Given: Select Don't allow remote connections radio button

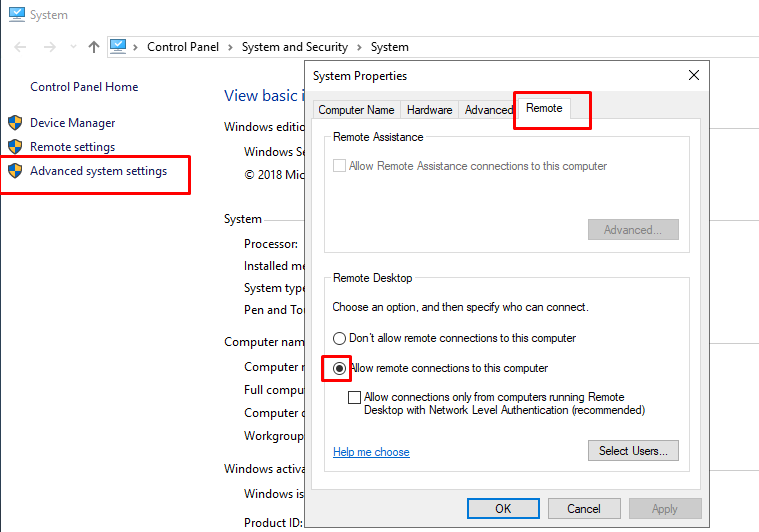Looking at the screenshot, I should [339, 338].
